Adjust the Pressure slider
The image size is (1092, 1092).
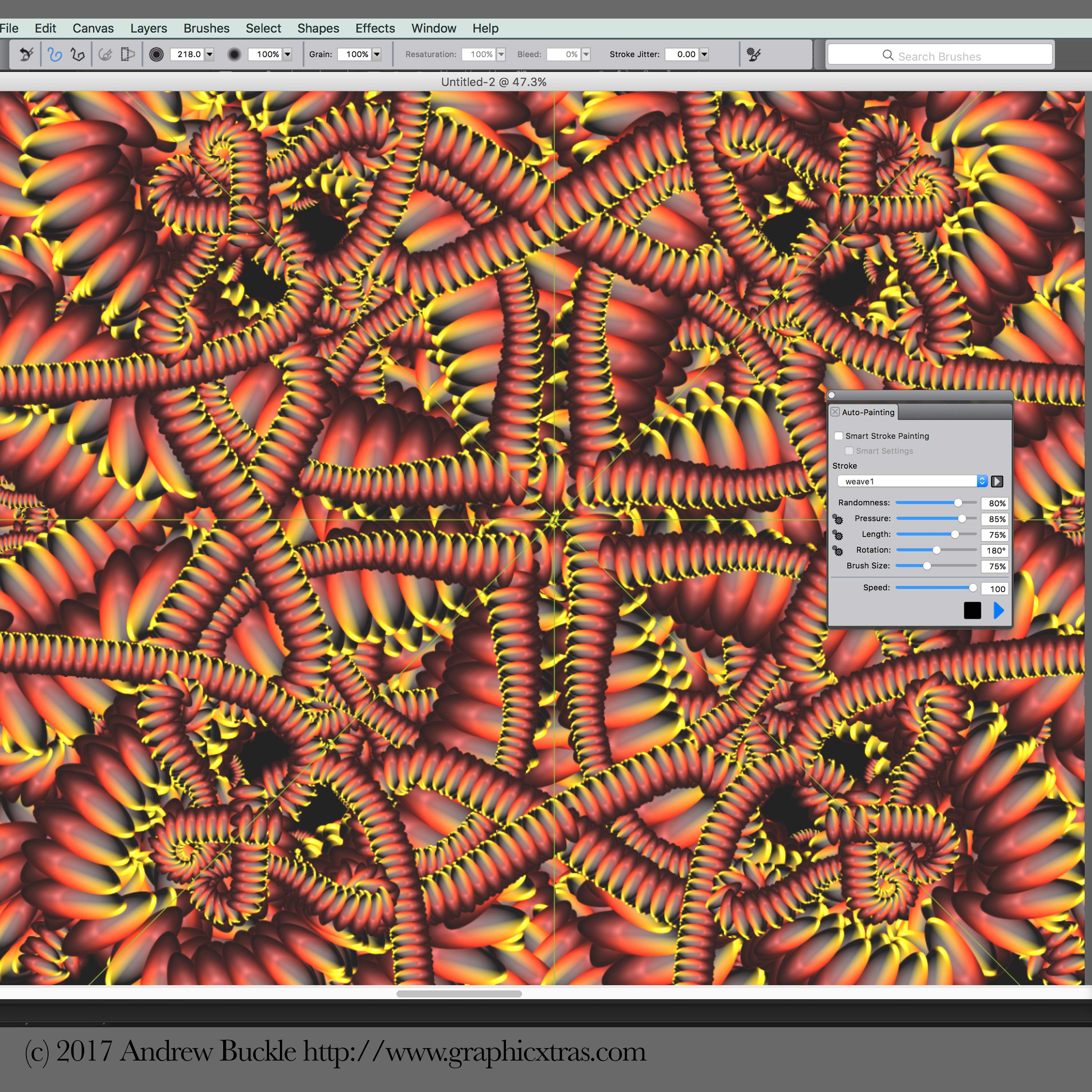(936, 519)
